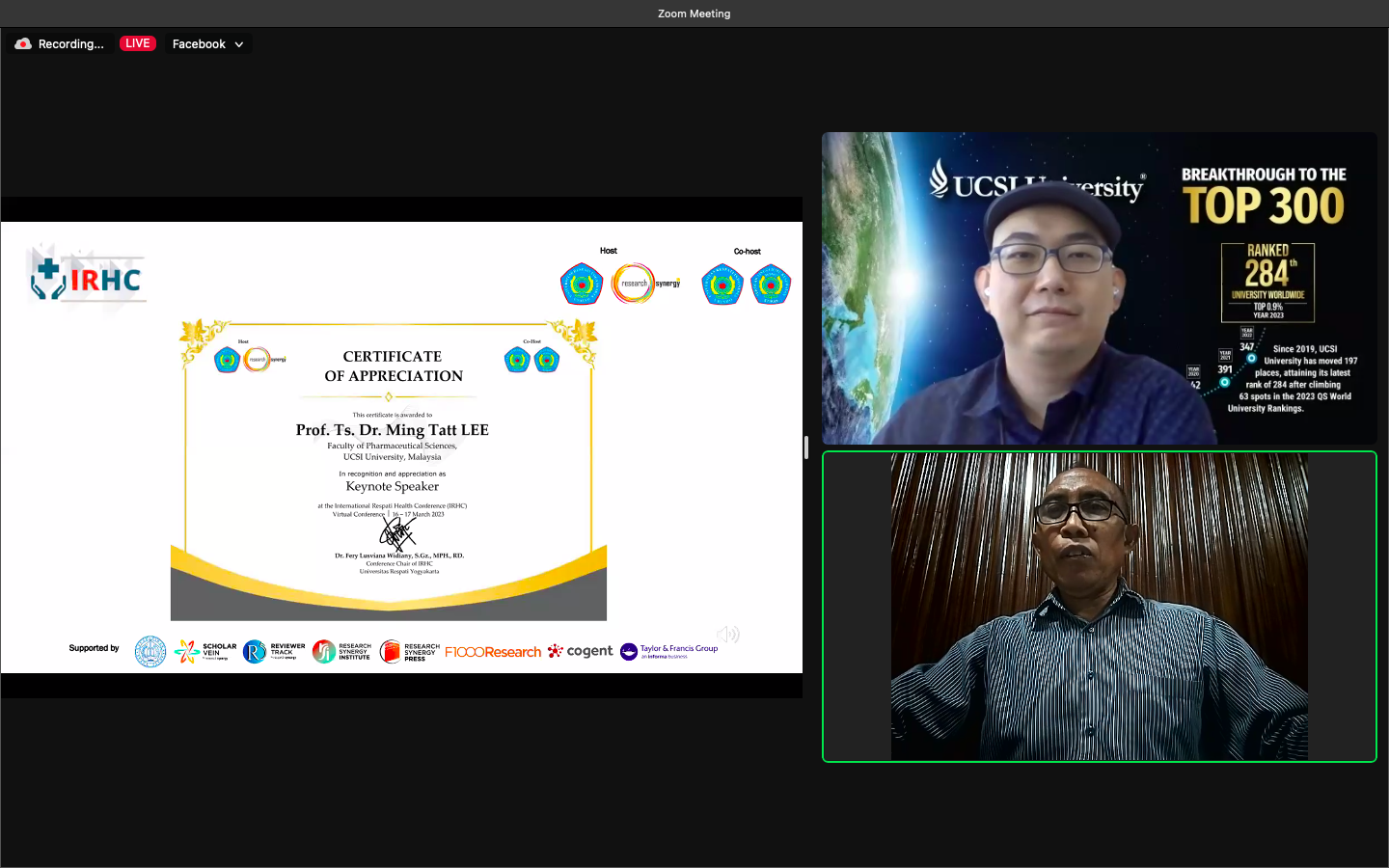Click the Research Synergy Institute logo
This screenshot has height=868, width=1389.
point(341,652)
